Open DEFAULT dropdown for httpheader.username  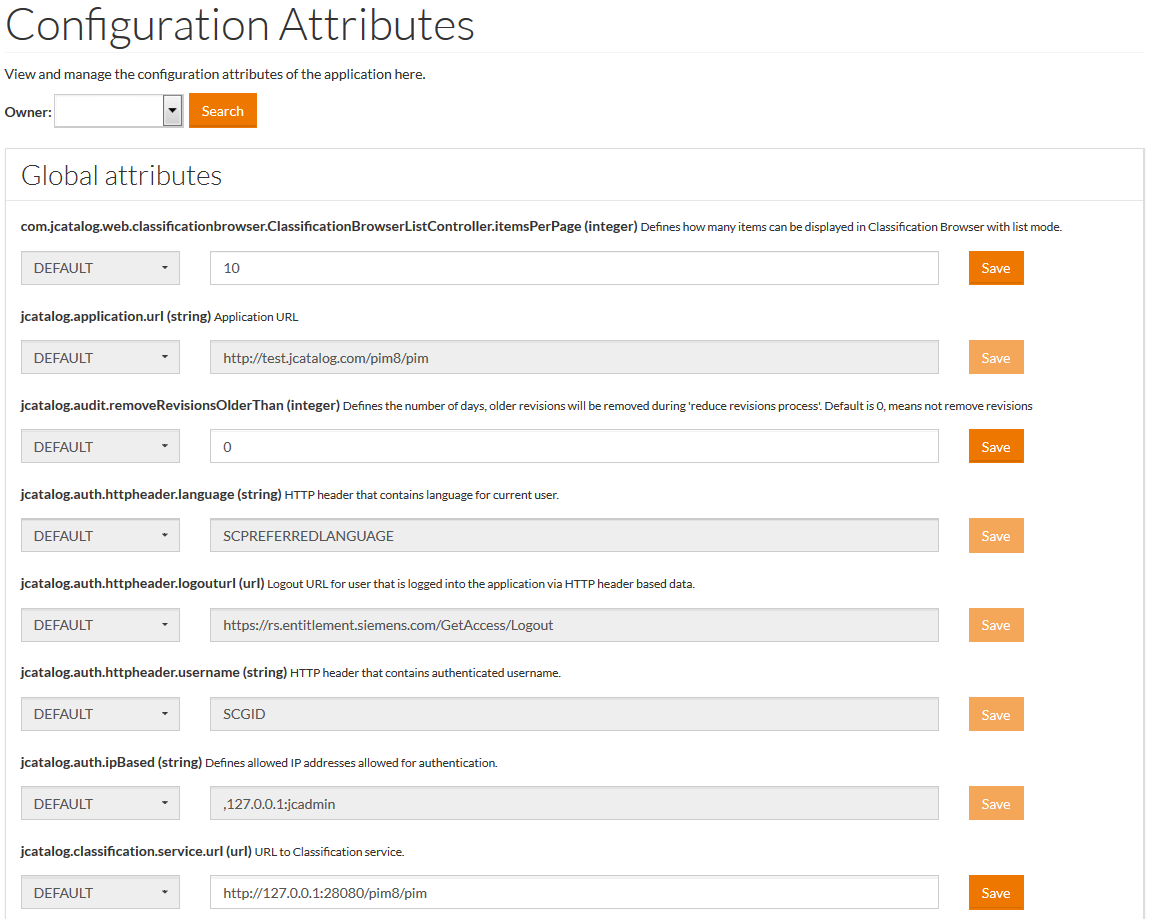coord(100,714)
